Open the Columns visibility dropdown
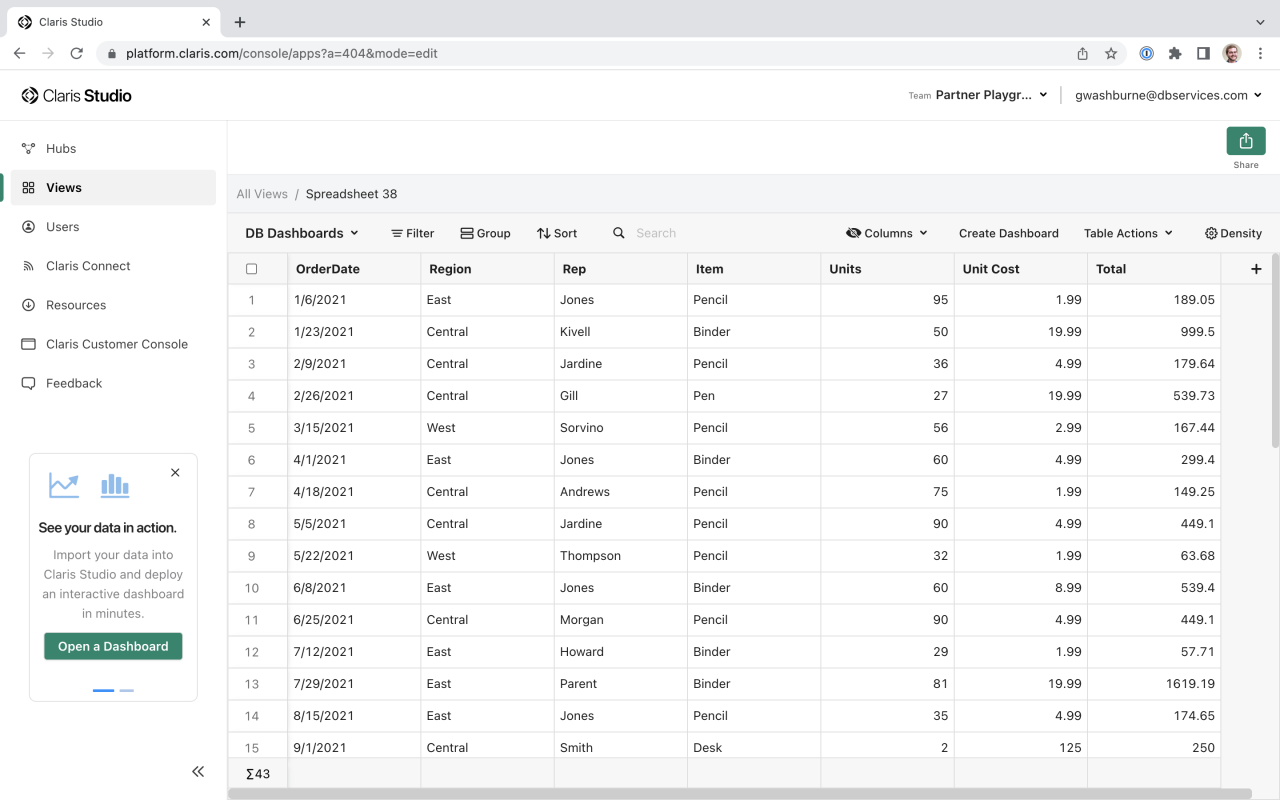 point(887,233)
